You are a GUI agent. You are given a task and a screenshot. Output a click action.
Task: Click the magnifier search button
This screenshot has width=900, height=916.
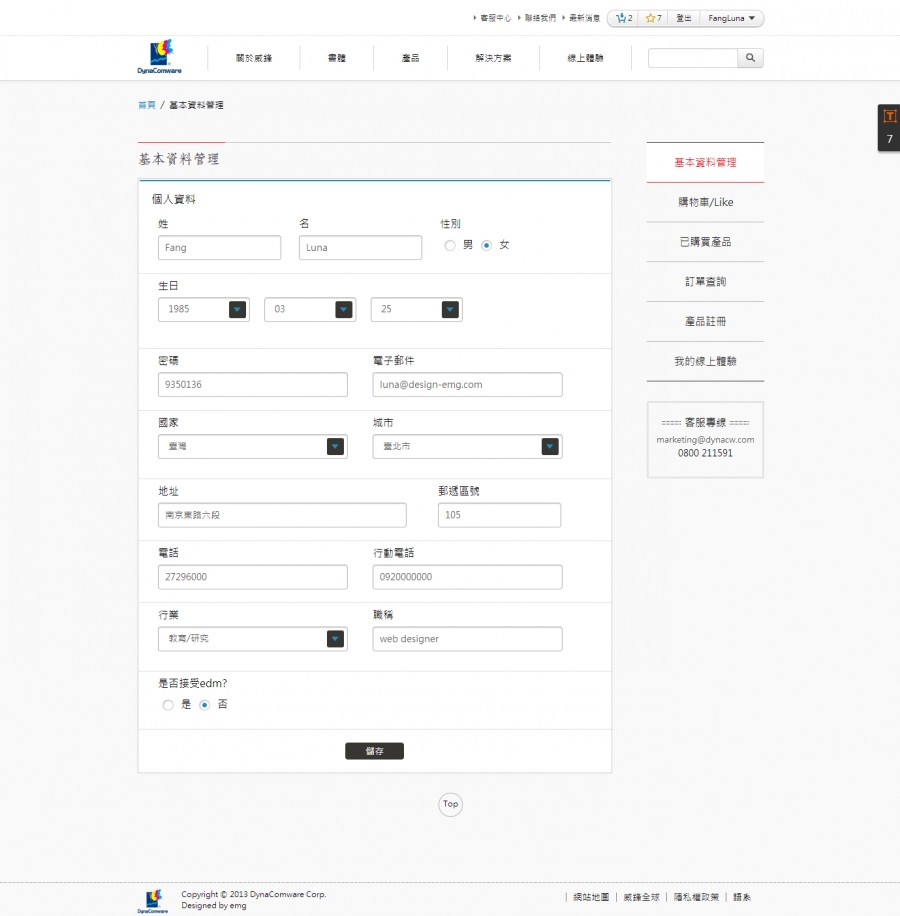pos(750,58)
